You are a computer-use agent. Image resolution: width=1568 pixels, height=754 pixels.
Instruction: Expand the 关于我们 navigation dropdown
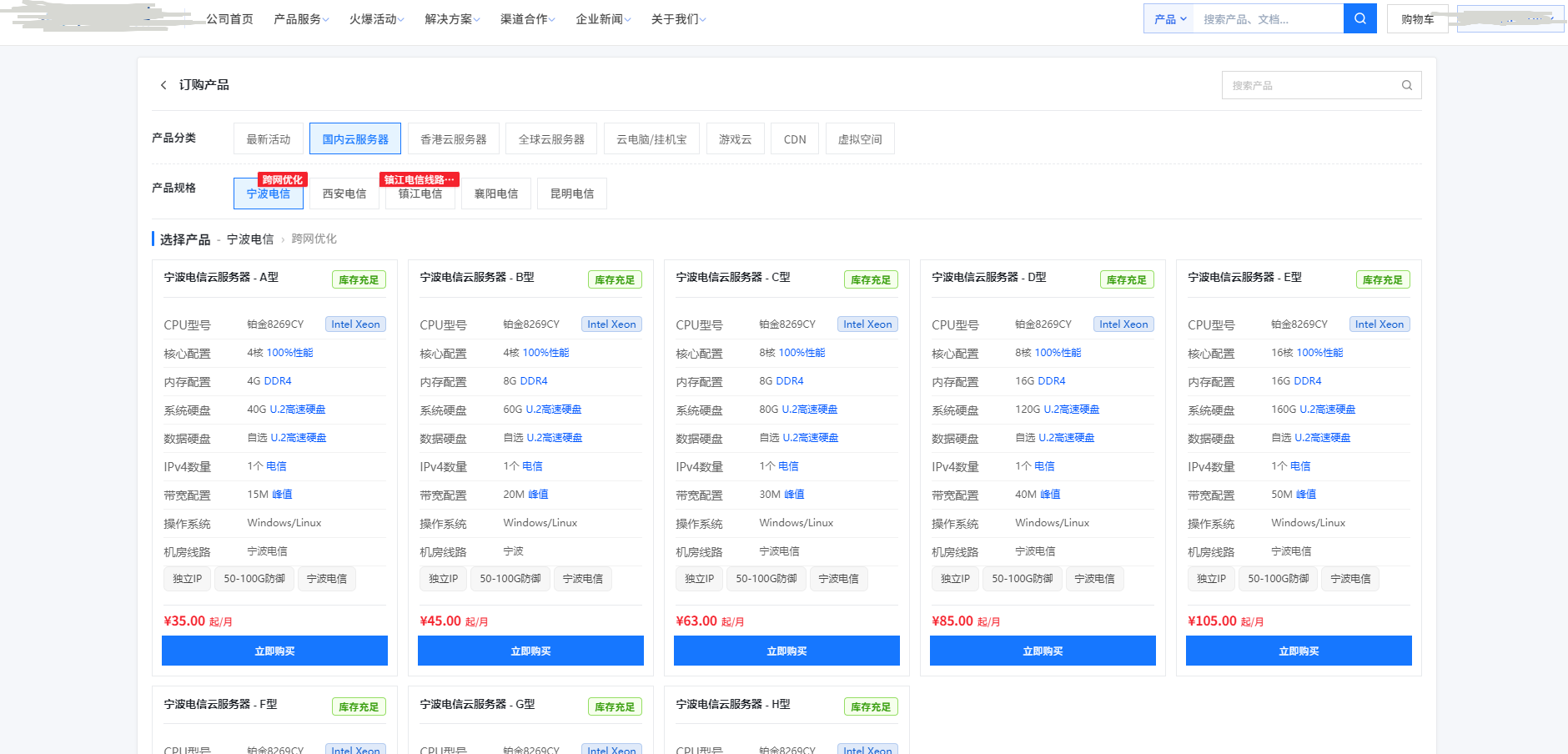(x=678, y=19)
